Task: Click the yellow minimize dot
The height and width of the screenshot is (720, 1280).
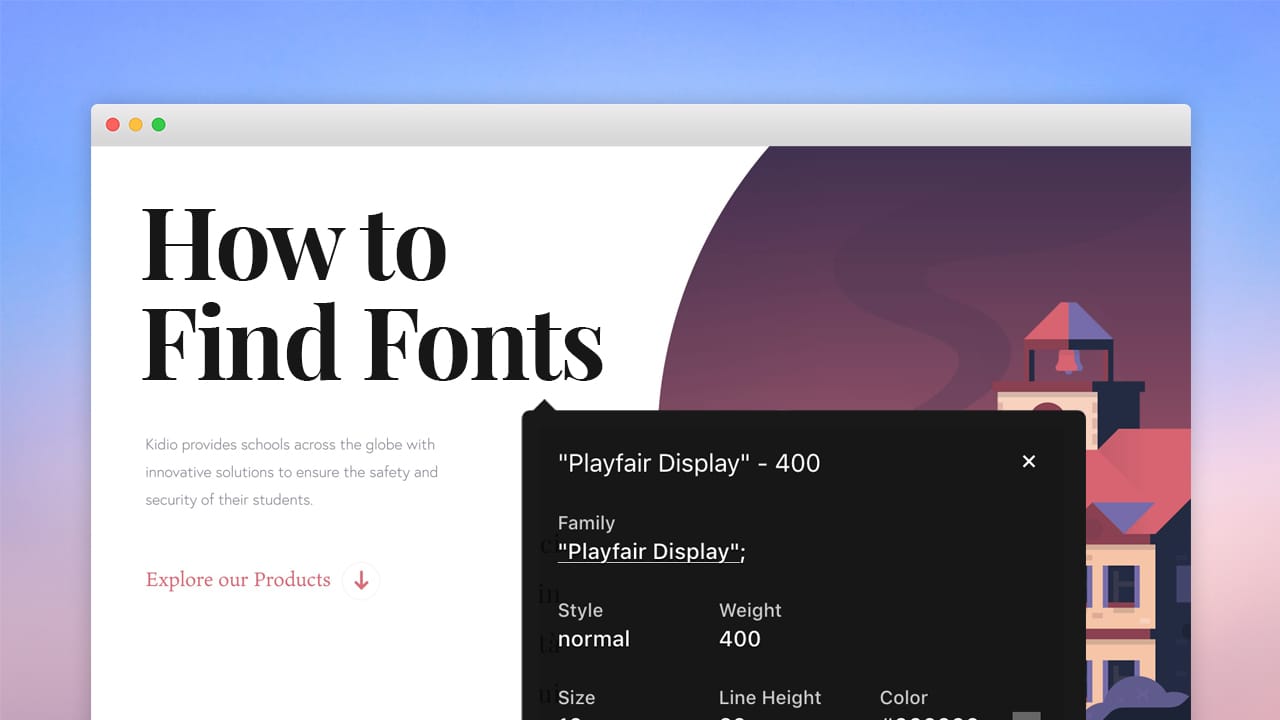Action: point(136,125)
